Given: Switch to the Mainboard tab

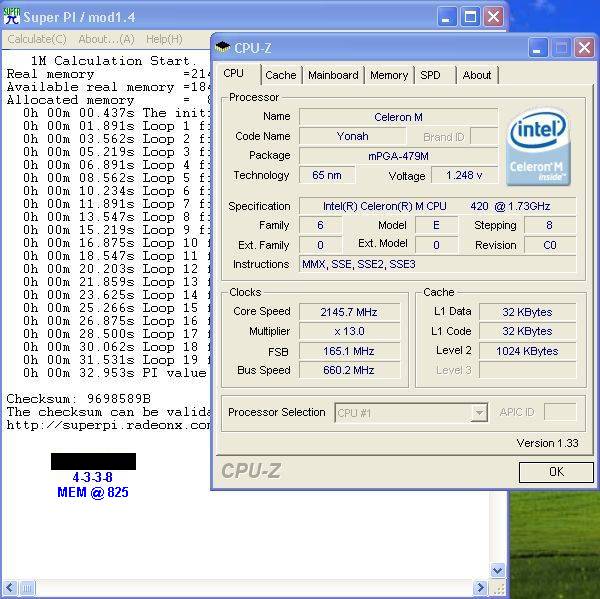Looking at the screenshot, I should 333,75.
